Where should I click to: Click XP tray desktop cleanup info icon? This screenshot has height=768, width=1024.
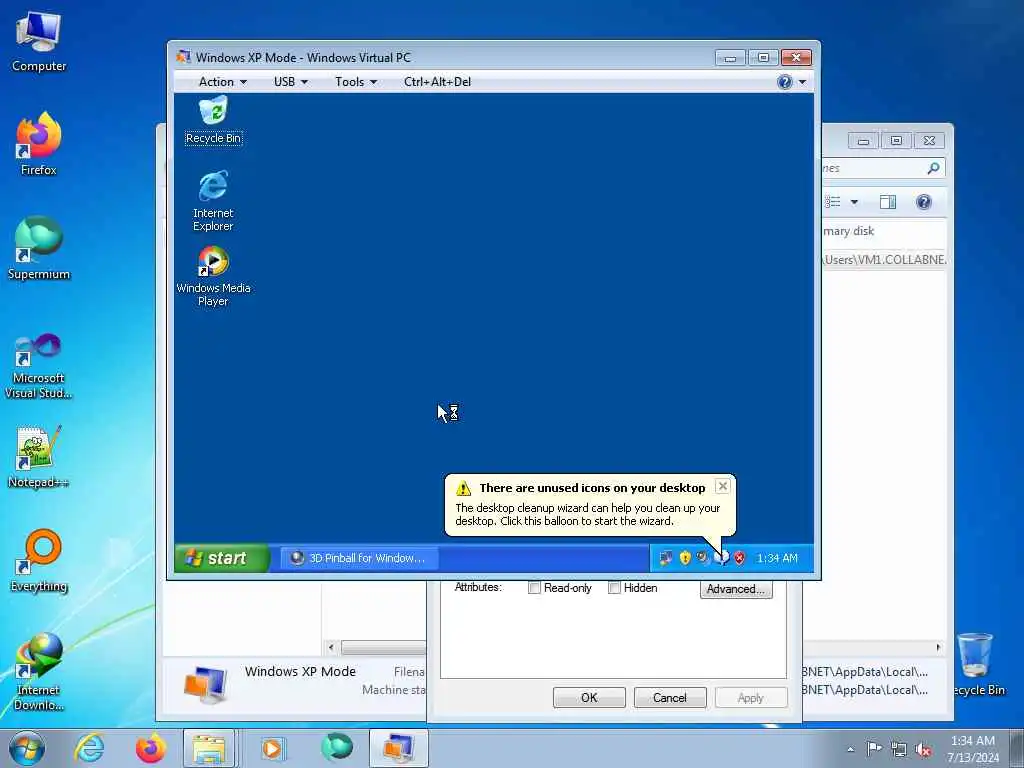[x=722, y=558]
